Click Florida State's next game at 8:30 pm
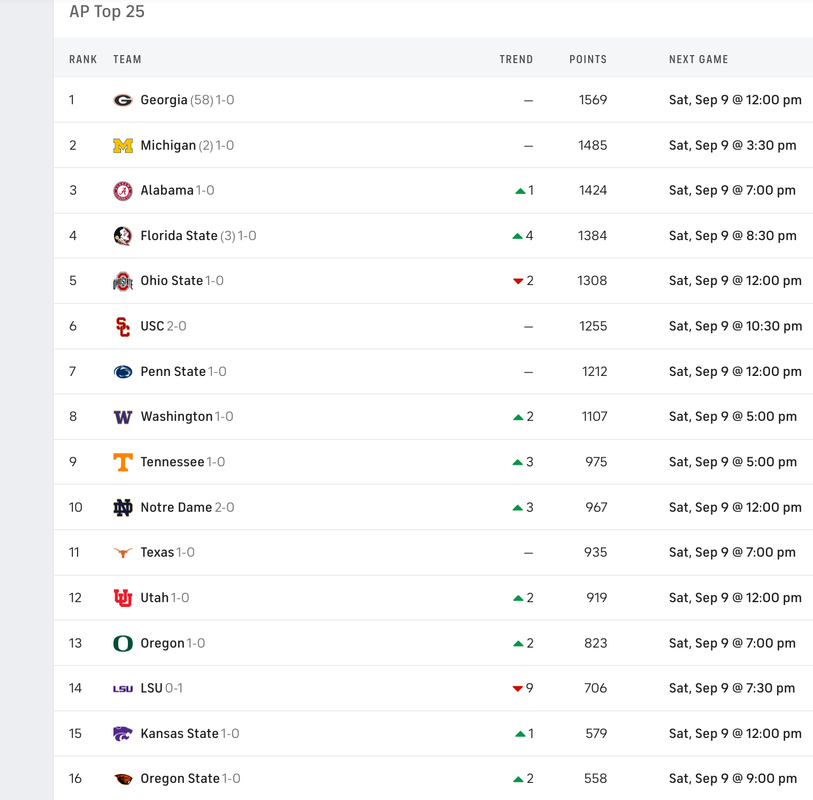This screenshot has width=813, height=800. tap(733, 236)
